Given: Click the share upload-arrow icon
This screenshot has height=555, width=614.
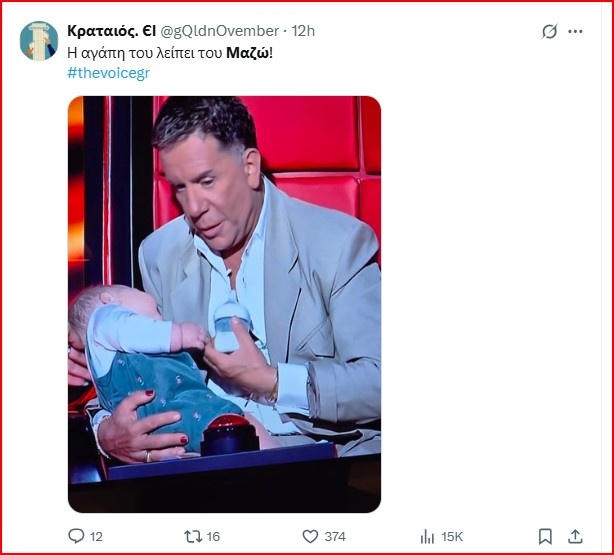Looking at the screenshot, I should [575, 536].
